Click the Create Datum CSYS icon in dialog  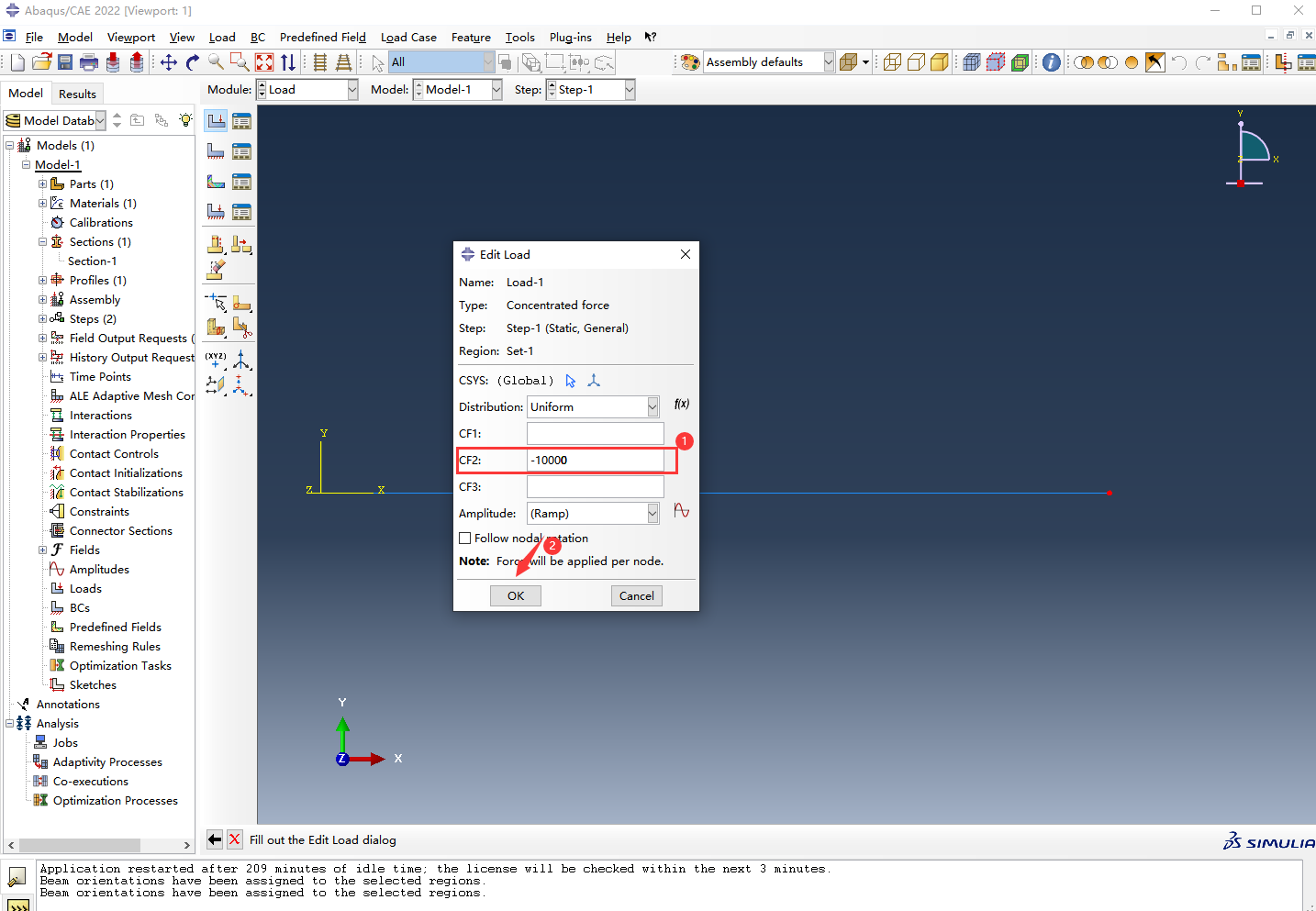pos(594,381)
